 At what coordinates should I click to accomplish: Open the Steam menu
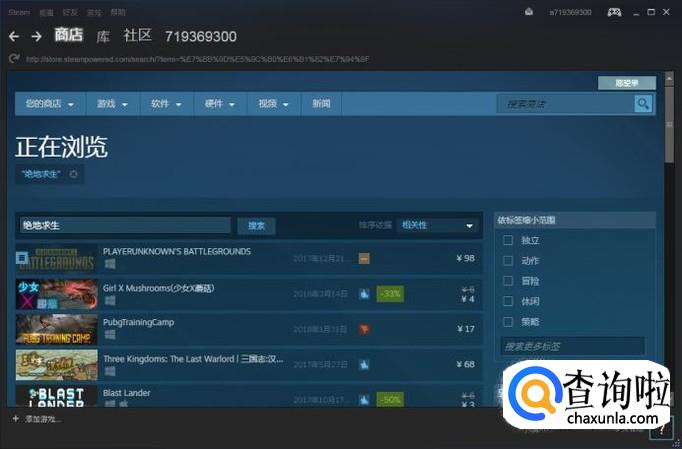19,12
